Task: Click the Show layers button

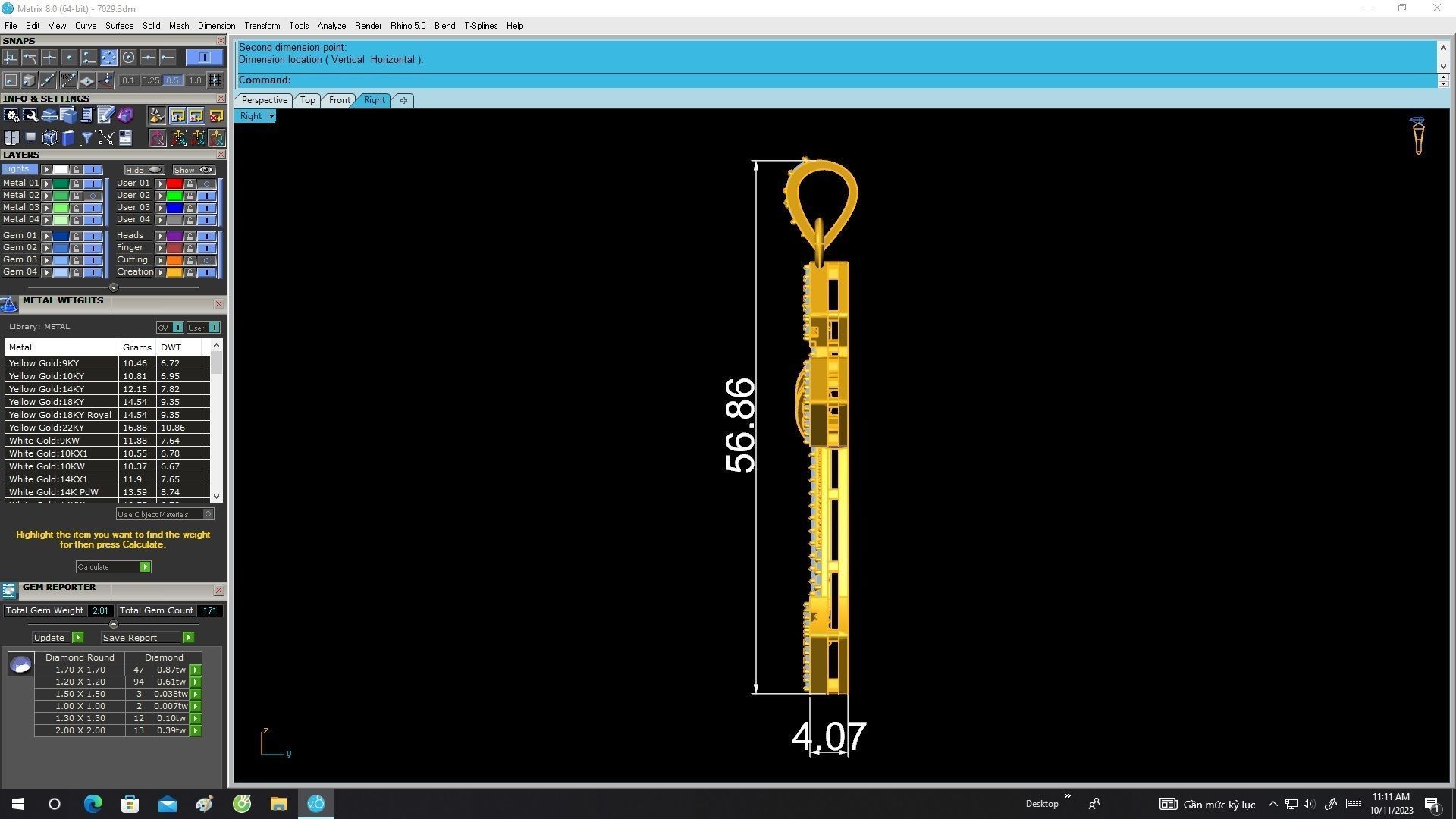Action: coord(194,170)
